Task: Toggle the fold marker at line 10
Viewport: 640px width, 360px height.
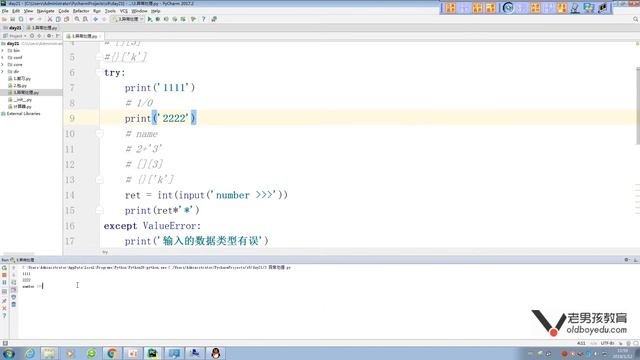Action: click(x=100, y=133)
